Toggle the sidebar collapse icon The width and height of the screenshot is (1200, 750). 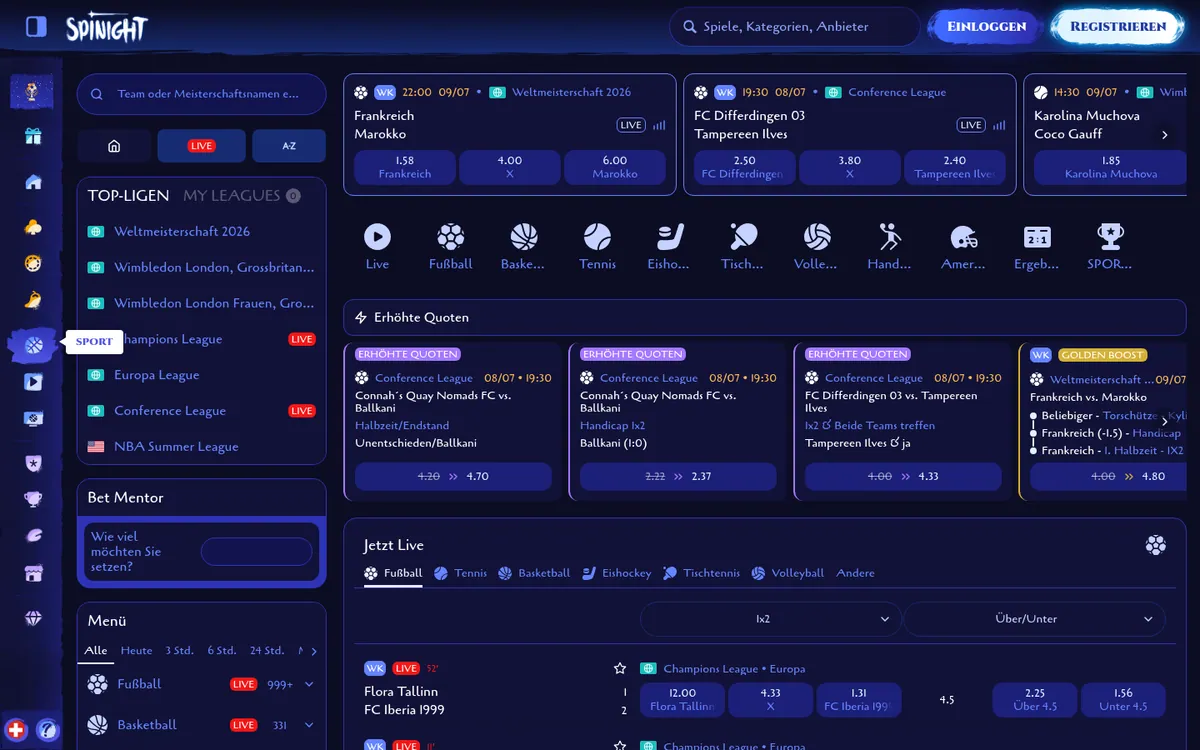tap(36, 27)
